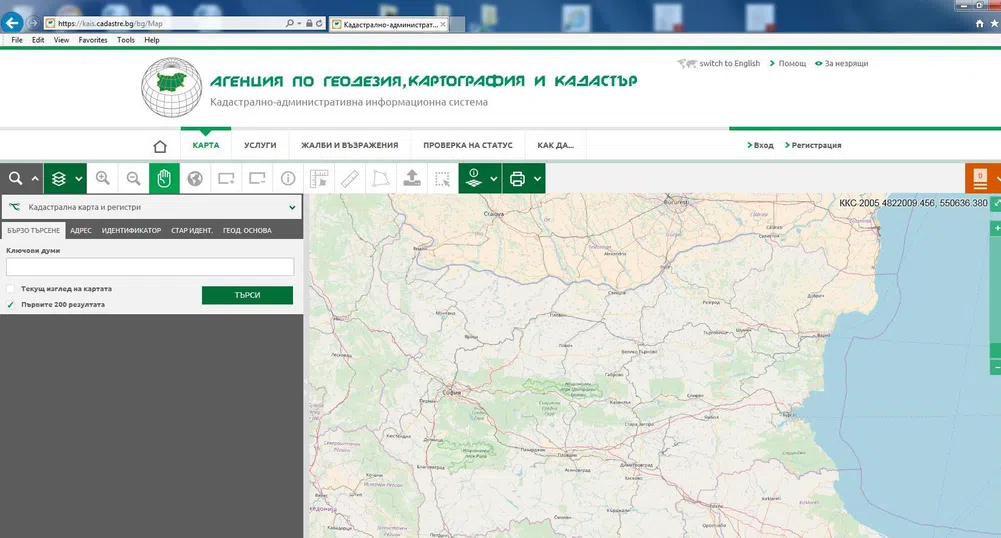
Task: Select the draw polygon tool
Action: tap(381, 179)
